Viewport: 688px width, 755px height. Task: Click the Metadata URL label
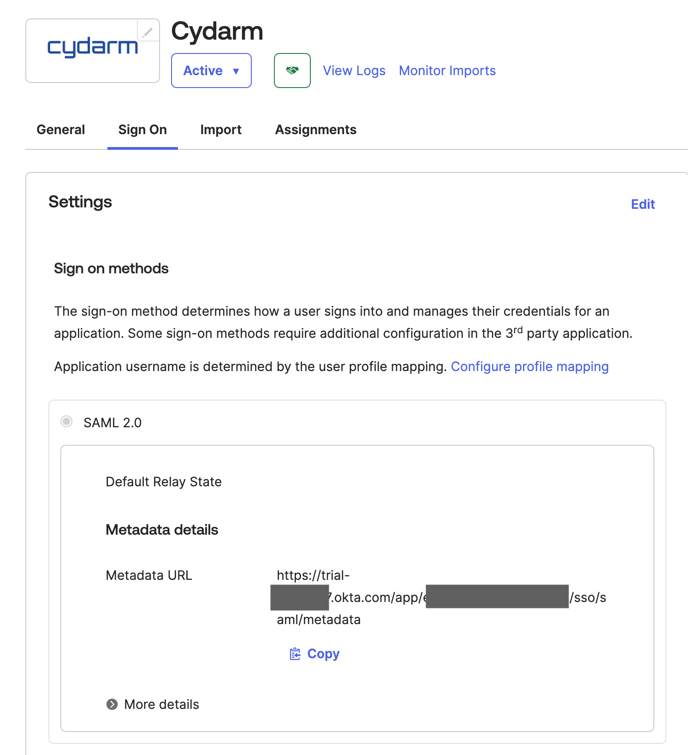click(x=149, y=575)
